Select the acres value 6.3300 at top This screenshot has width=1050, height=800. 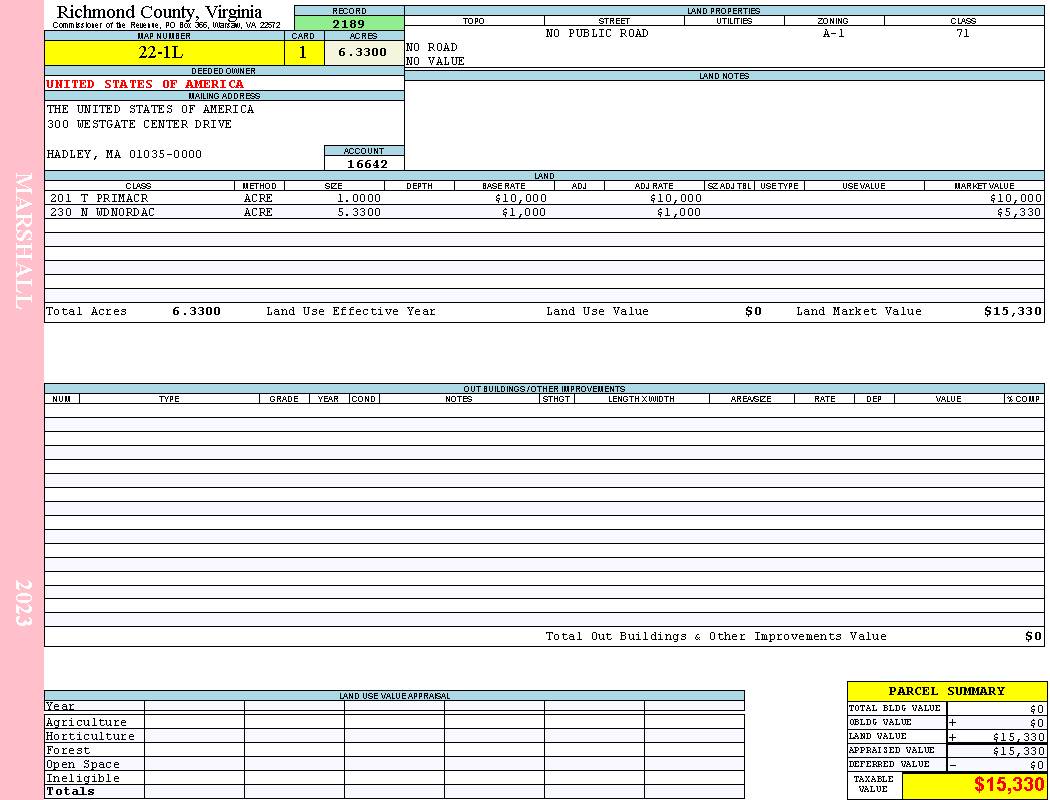coord(364,53)
